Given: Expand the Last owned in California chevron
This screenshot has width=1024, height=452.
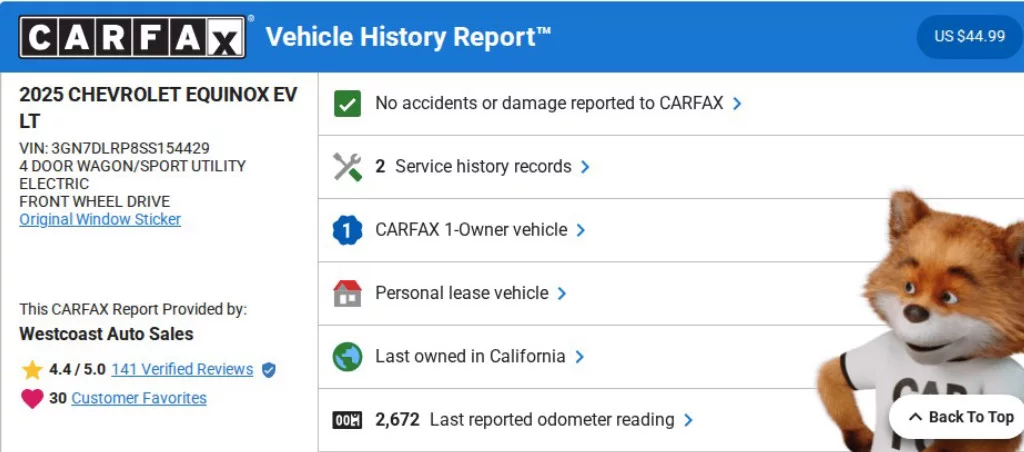Looking at the screenshot, I should coord(579,357).
